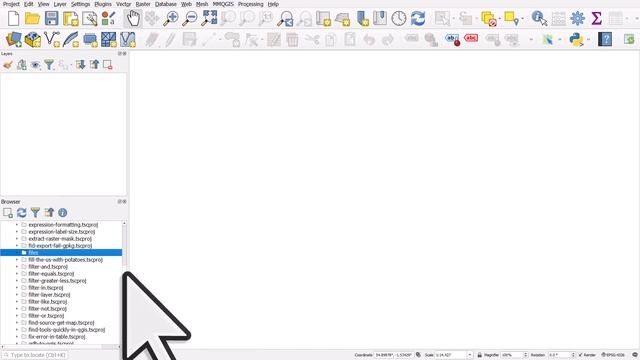Refresh the Browser panel

pos(22,213)
